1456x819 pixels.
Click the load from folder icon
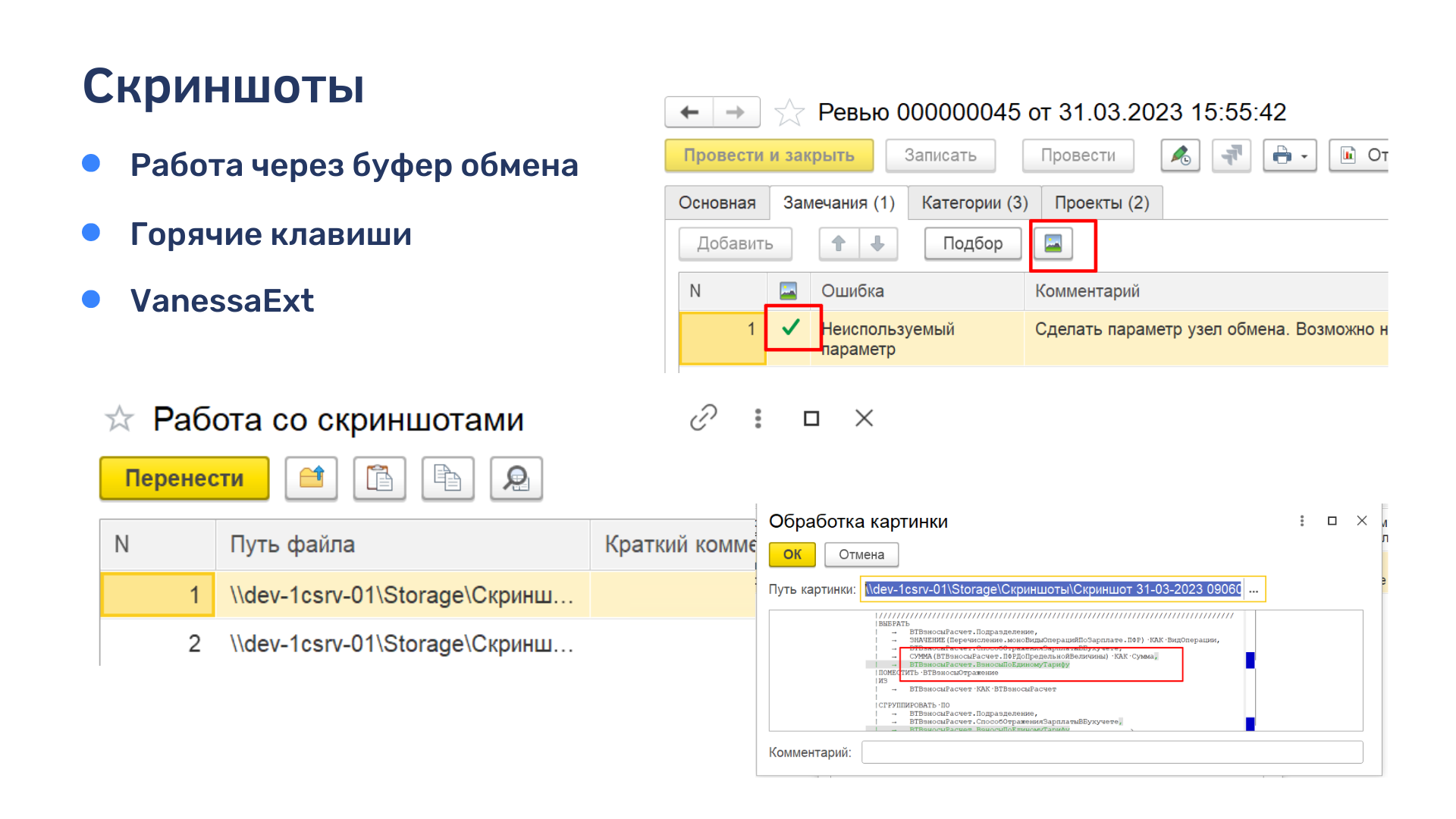(311, 478)
